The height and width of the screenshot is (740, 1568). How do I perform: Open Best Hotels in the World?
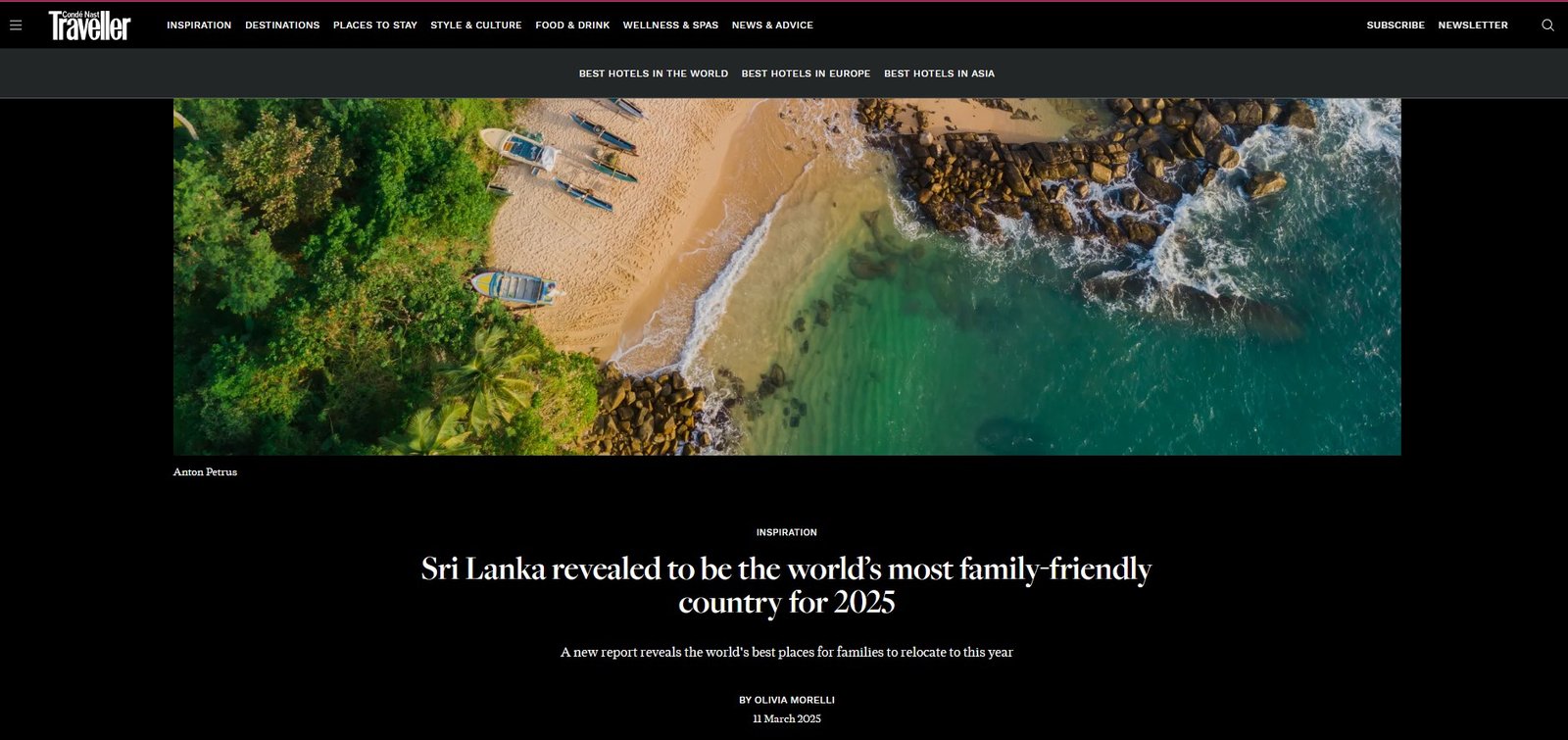tap(654, 74)
